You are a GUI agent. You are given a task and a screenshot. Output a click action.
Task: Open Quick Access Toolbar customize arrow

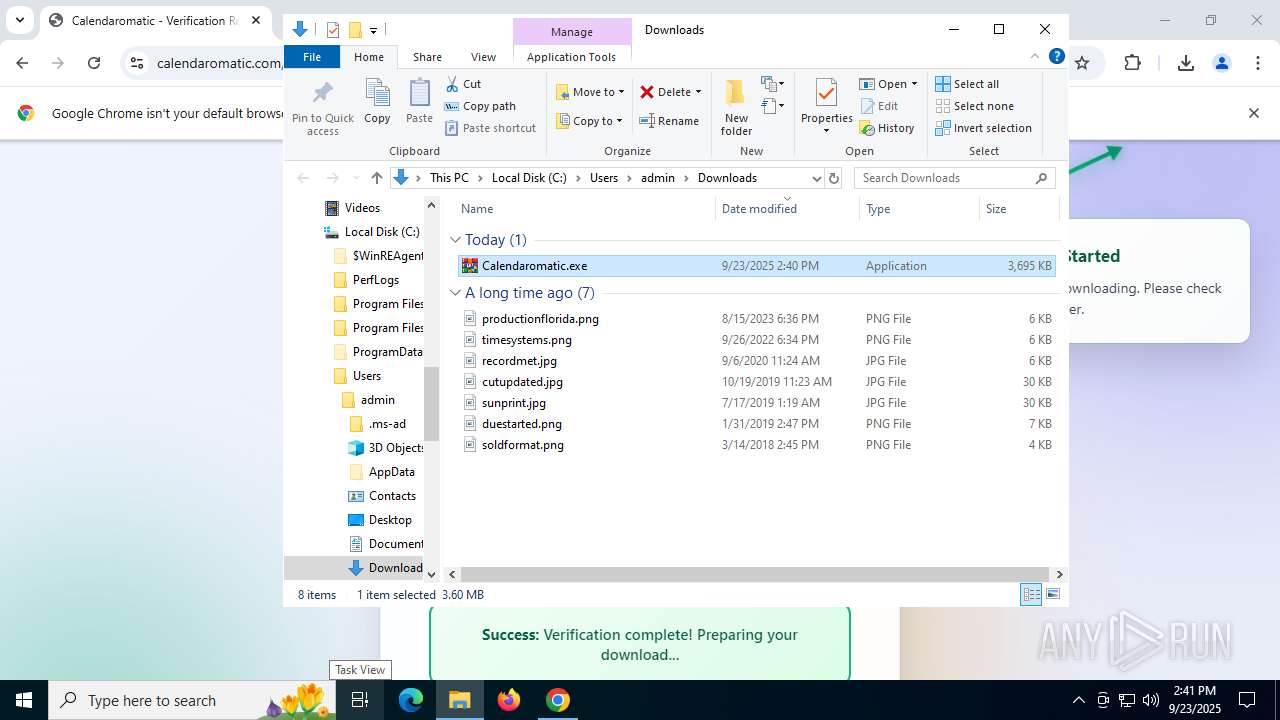(x=373, y=30)
